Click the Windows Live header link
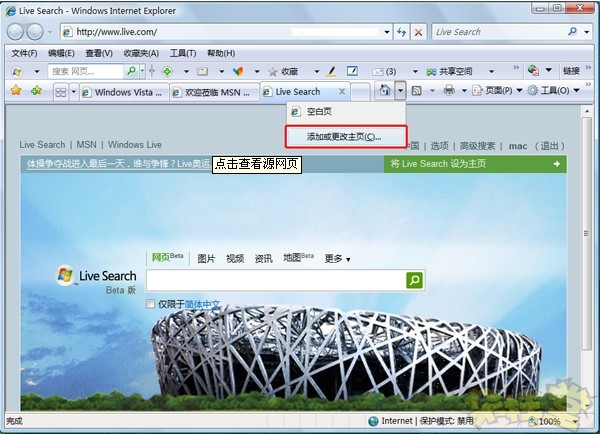Screen dimensions: 600x434 pyautogui.click(x=135, y=145)
